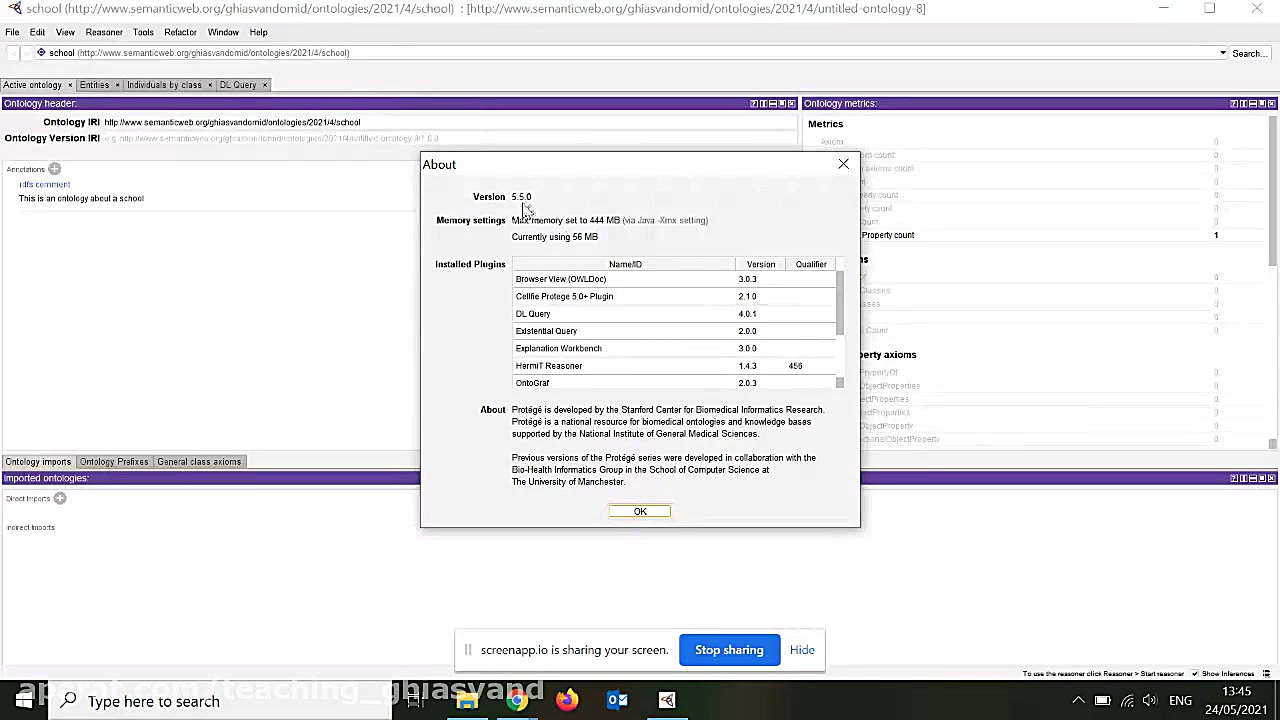The image size is (1280, 720).
Task: Open the Window menu
Action: pyautogui.click(x=223, y=32)
